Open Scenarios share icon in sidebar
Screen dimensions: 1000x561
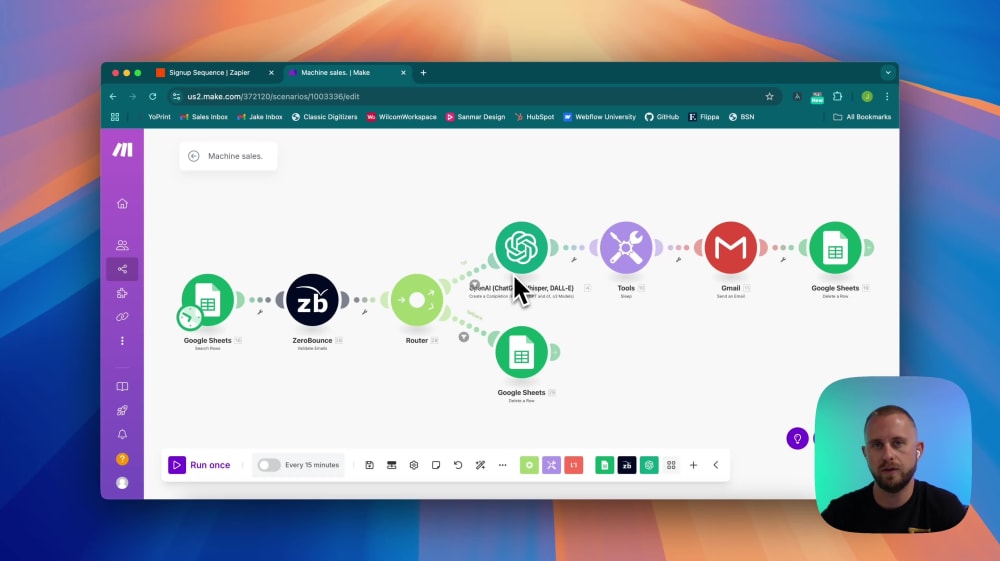point(122,269)
